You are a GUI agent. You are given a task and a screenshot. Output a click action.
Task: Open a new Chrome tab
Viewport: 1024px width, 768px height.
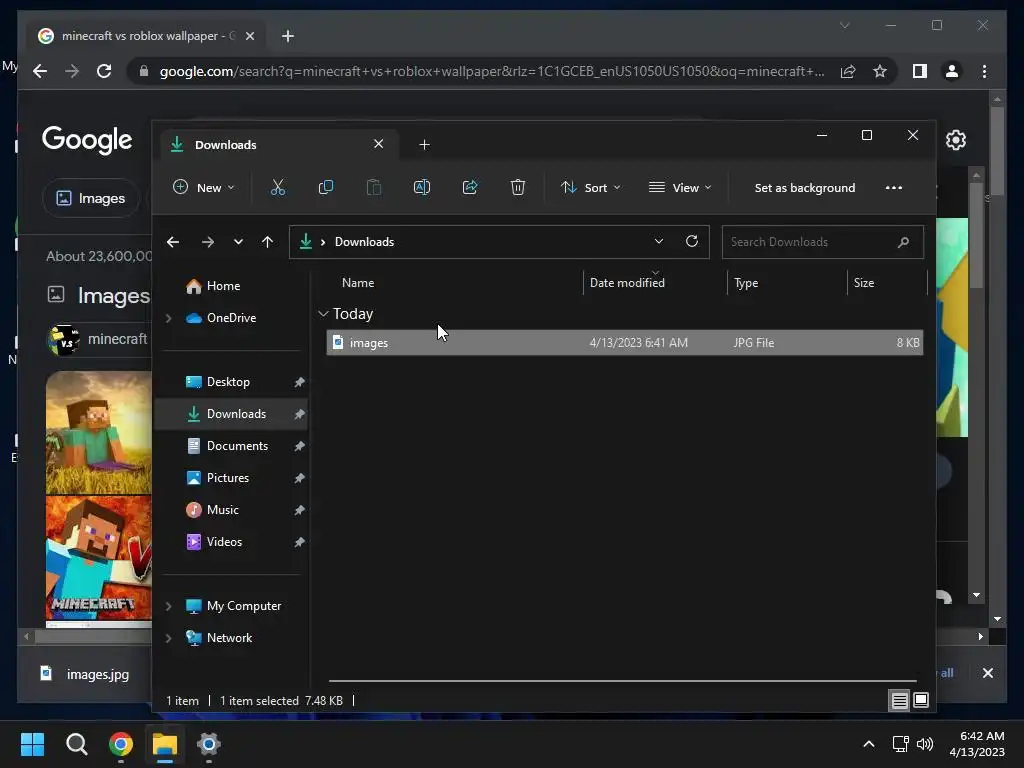click(288, 36)
